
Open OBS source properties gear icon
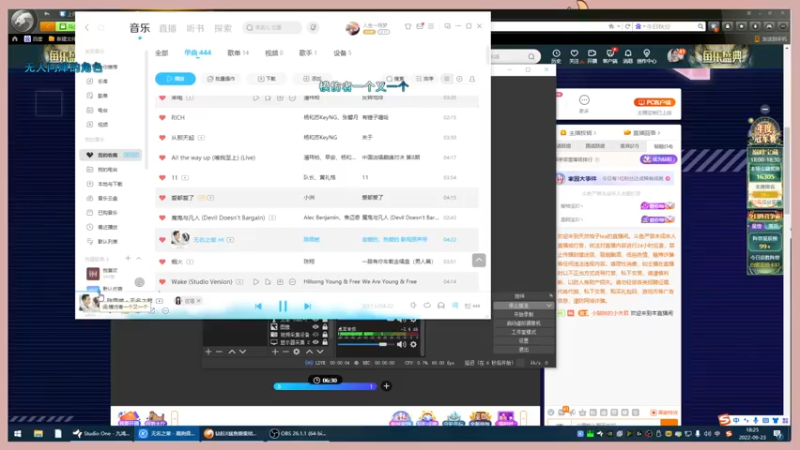pyautogui.click(x=296, y=352)
